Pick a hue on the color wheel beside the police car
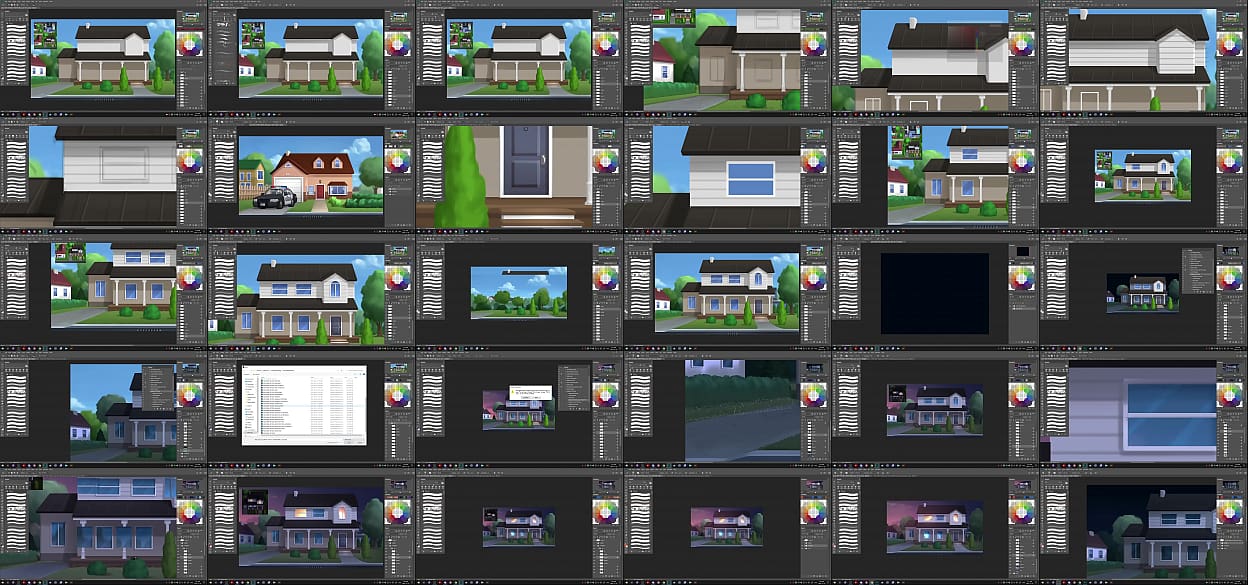The width and height of the screenshot is (1248, 585). point(397,160)
